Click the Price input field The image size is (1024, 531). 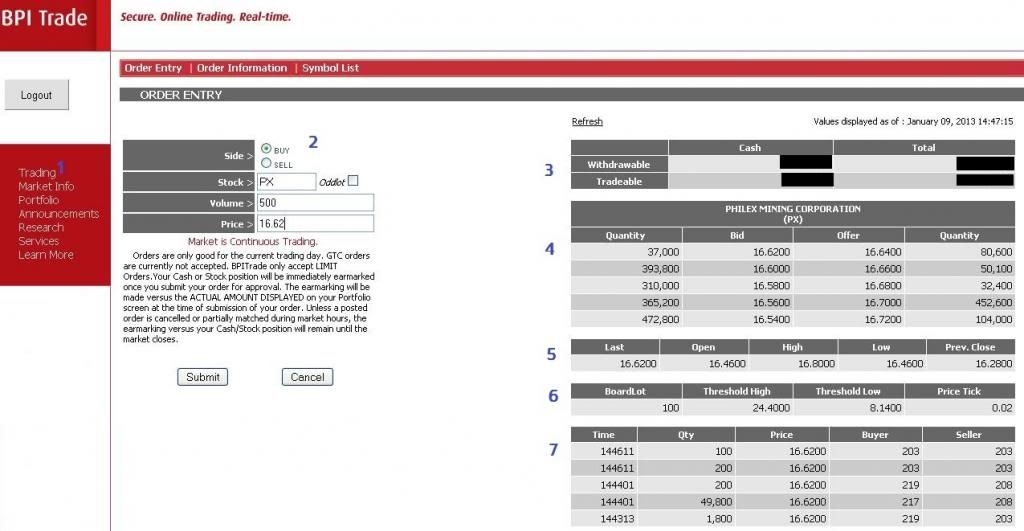(x=315, y=223)
